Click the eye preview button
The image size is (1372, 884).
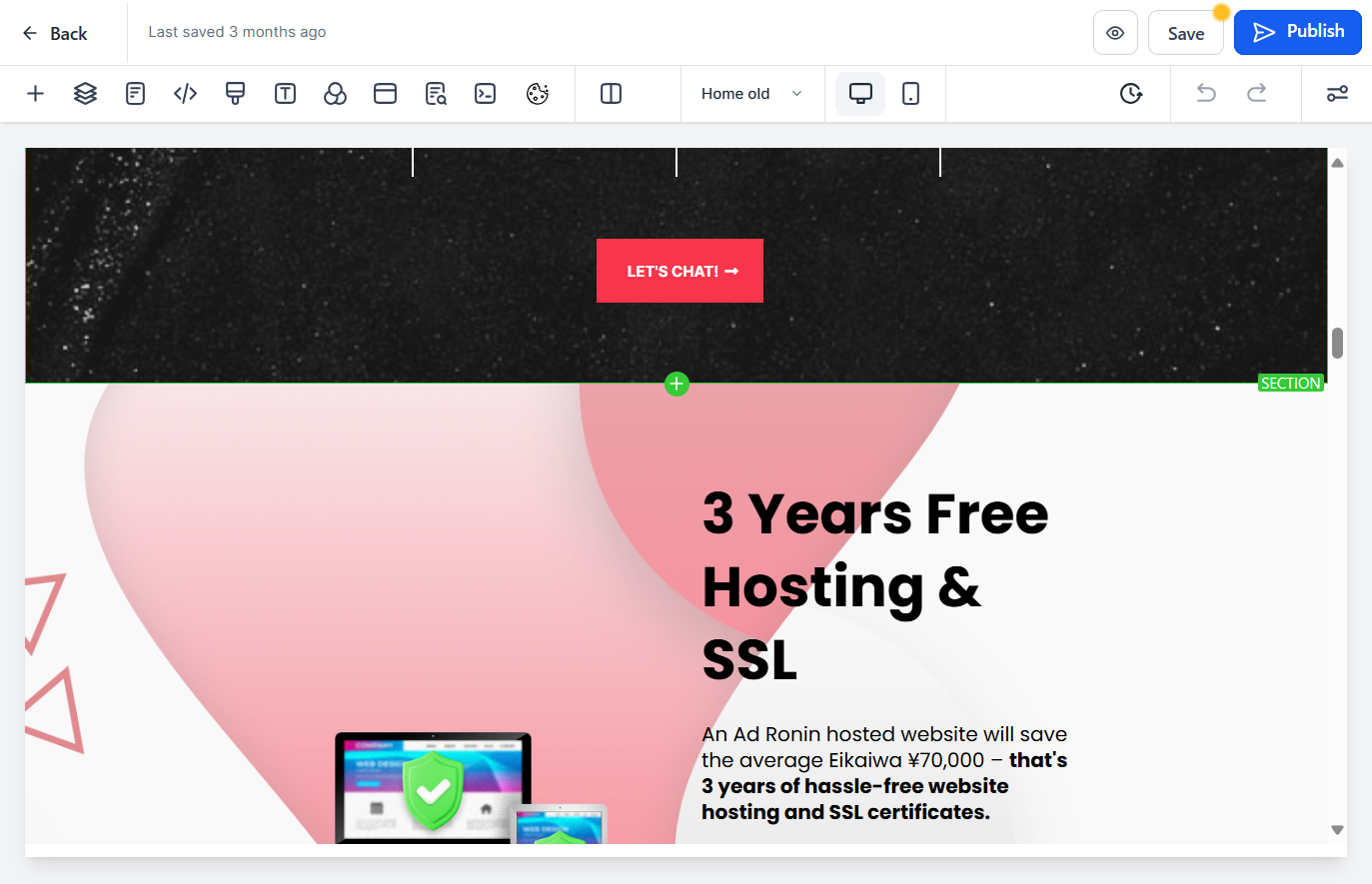coord(1115,33)
